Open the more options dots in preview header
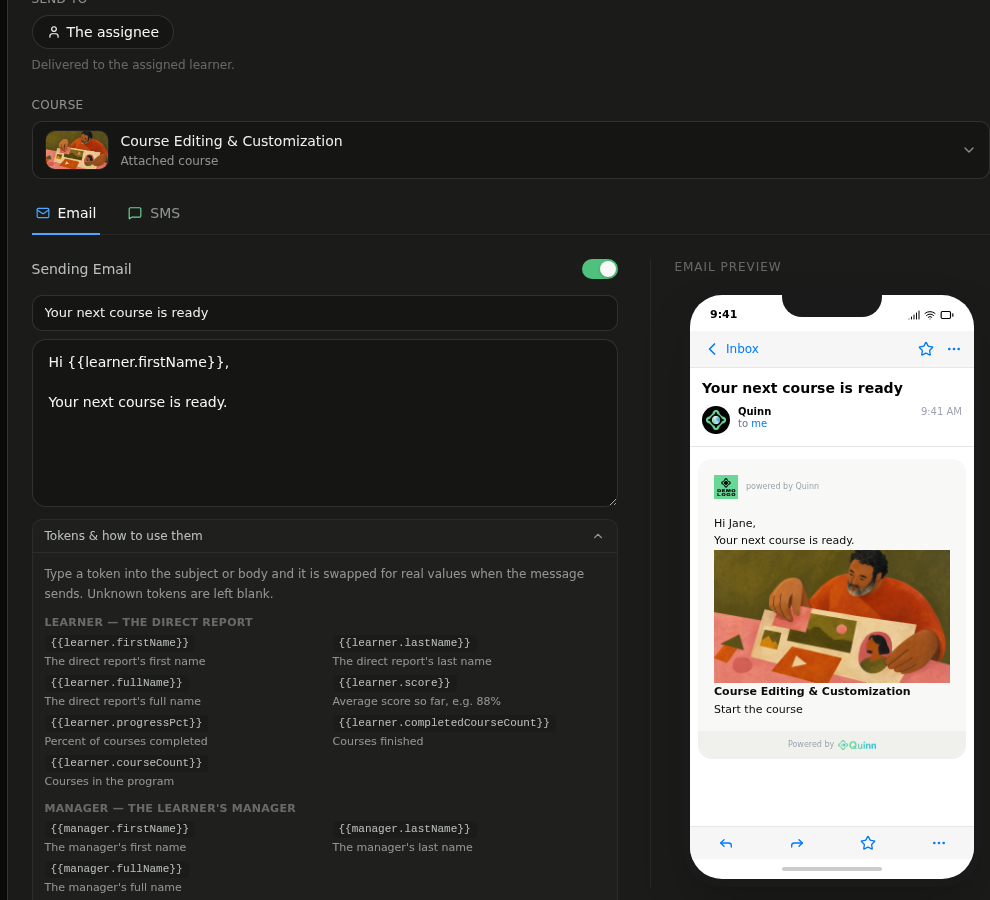Image resolution: width=990 pixels, height=900 pixels. (x=953, y=349)
